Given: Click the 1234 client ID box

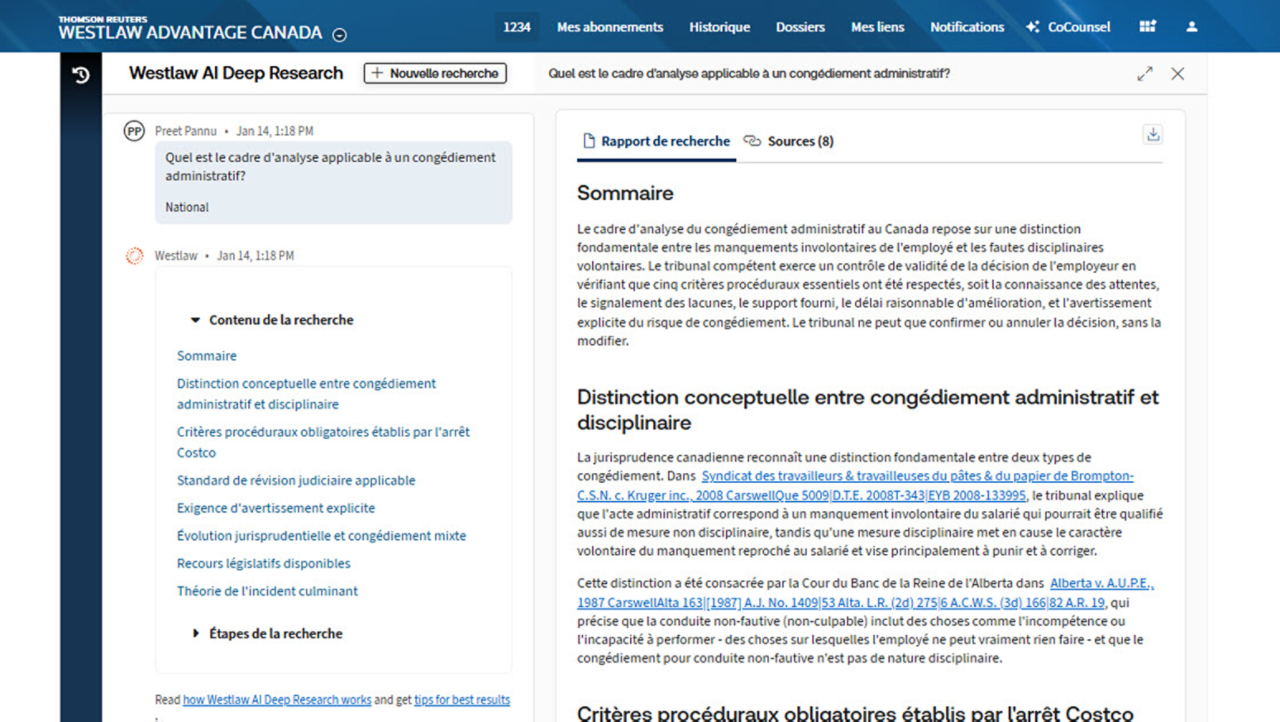Looking at the screenshot, I should click(x=517, y=27).
